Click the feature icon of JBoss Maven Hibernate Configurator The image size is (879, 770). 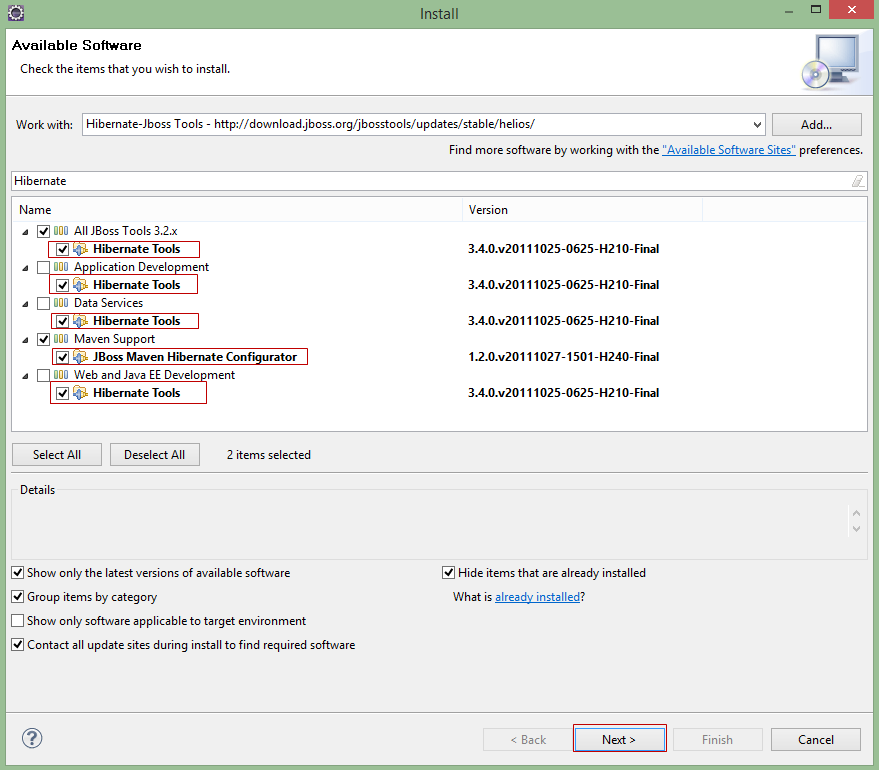(x=81, y=357)
